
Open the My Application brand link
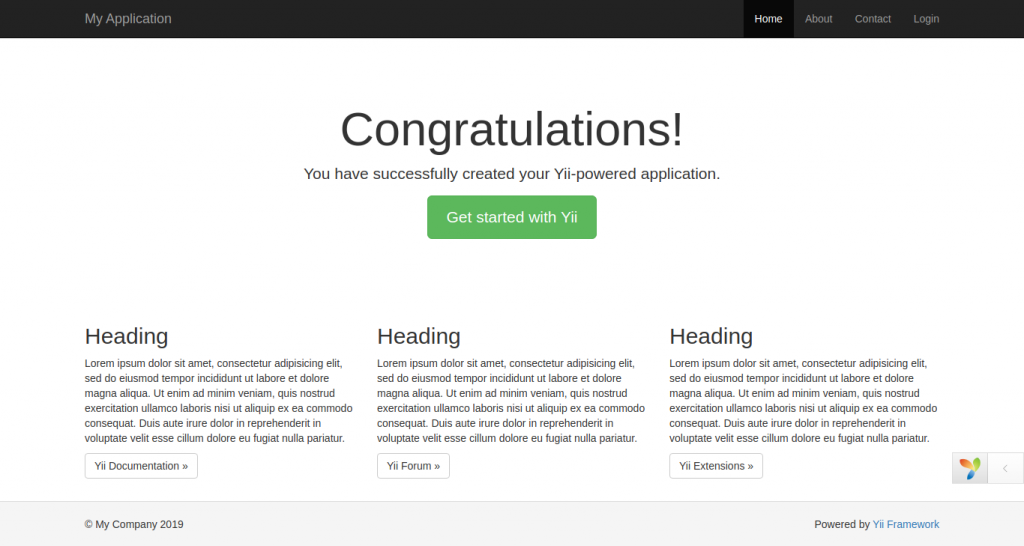(x=128, y=19)
